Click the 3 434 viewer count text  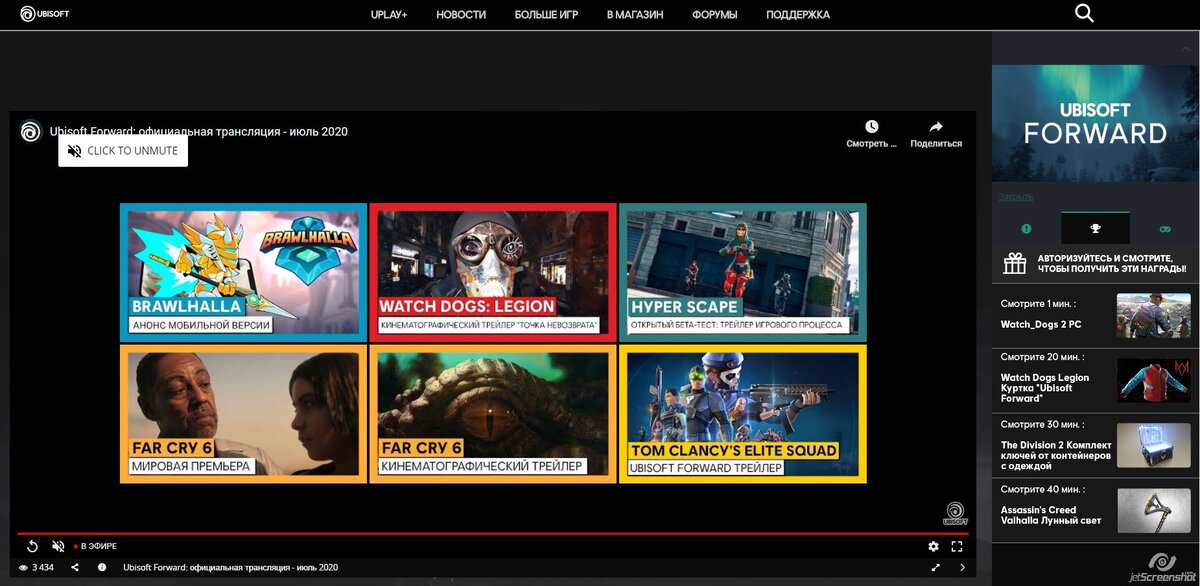(43, 568)
